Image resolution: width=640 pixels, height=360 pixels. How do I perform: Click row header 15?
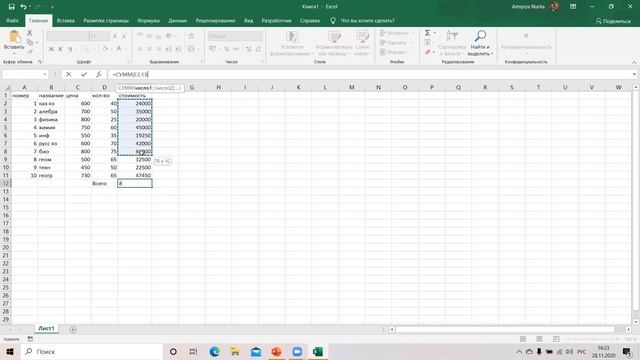tap(6, 207)
